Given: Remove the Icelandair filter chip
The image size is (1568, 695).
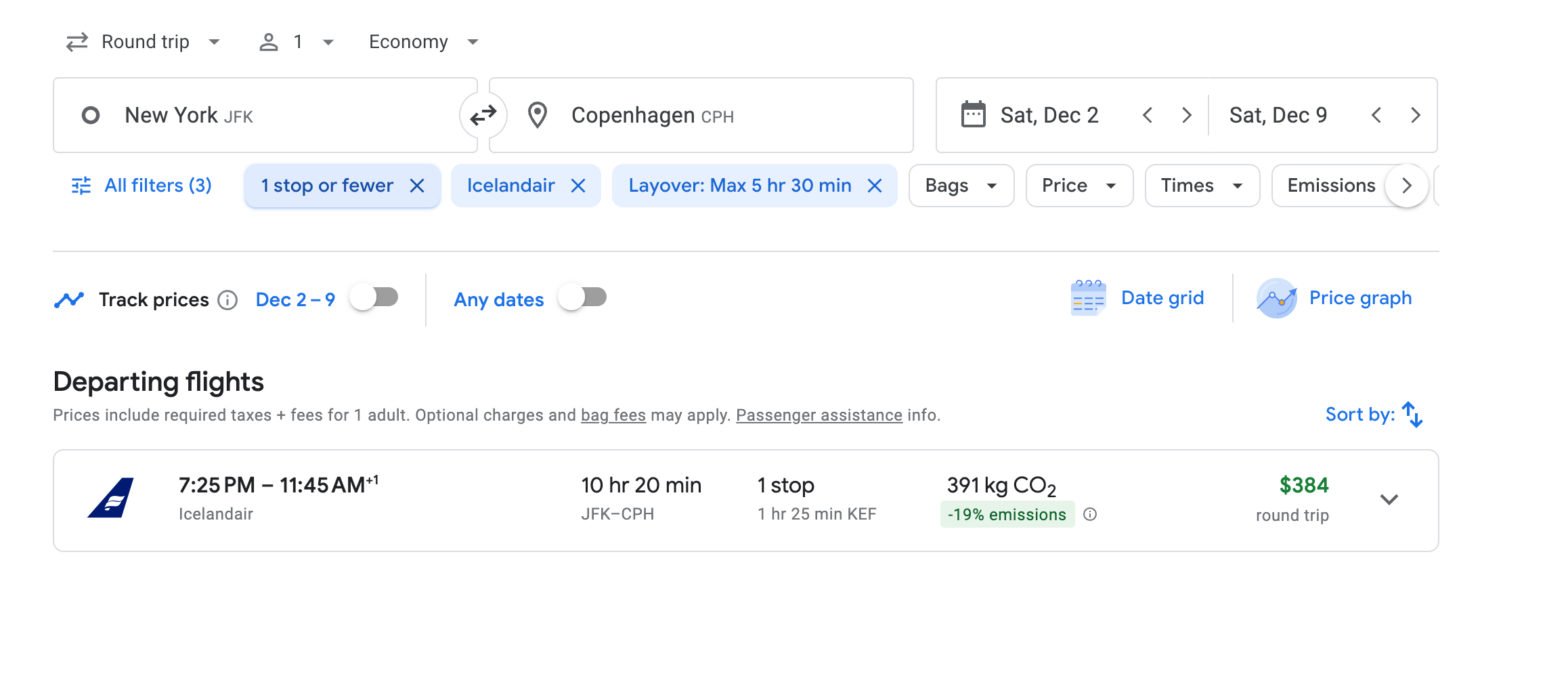Looking at the screenshot, I should pyautogui.click(x=578, y=186).
